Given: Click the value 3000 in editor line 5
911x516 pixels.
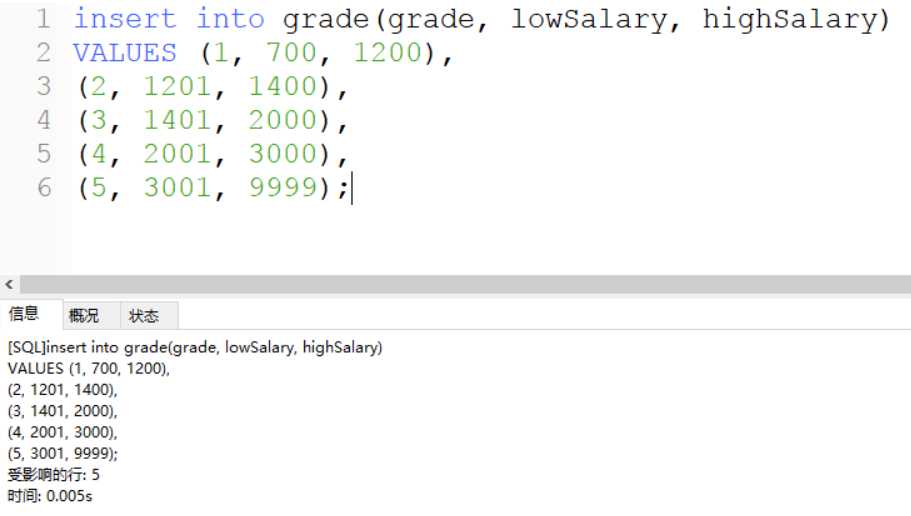Looking at the screenshot, I should pyautogui.click(x=282, y=154).
